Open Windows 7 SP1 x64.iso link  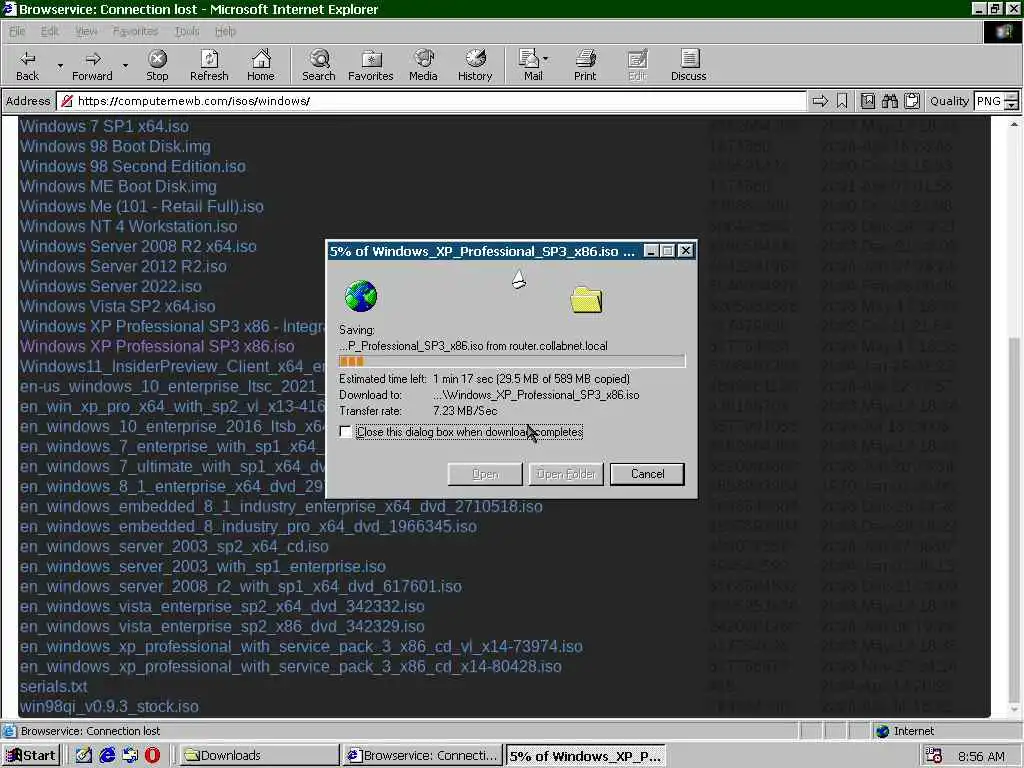104,127
